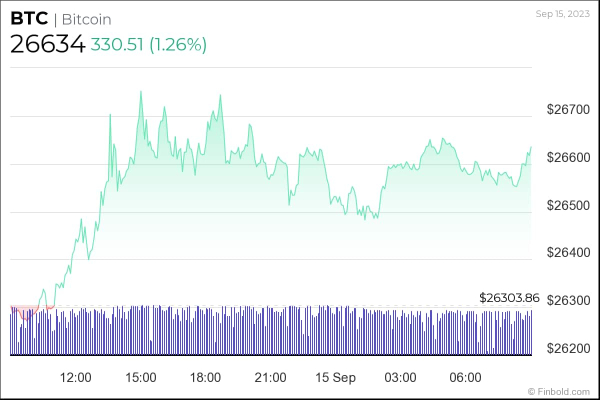Click the Sep 15, 2023 date label
This screenshot has width=600, height=400.
pos(565,13)
